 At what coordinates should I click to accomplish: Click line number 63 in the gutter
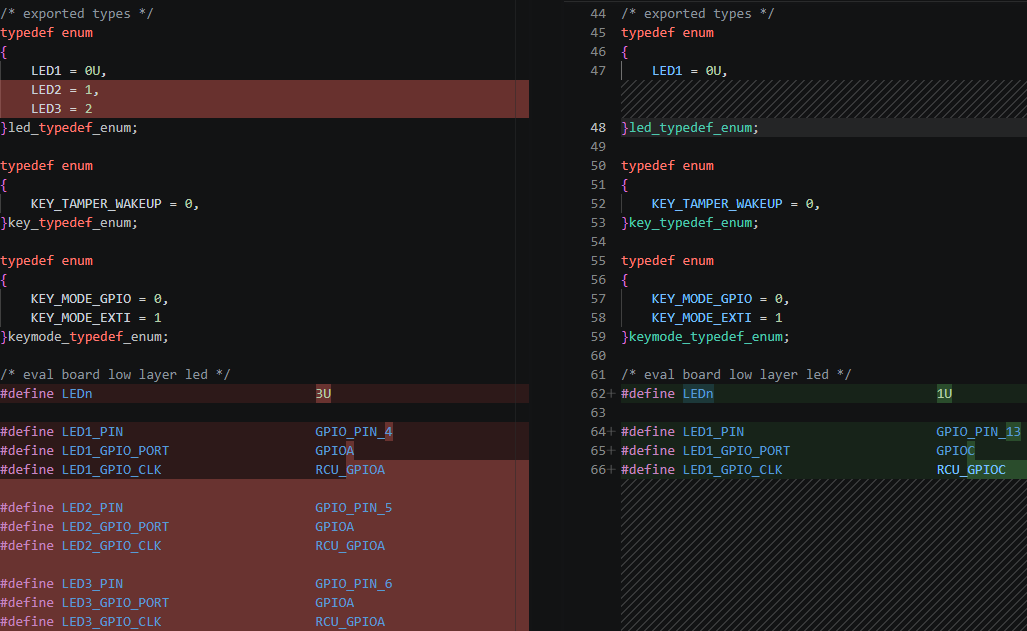point(598,413)
